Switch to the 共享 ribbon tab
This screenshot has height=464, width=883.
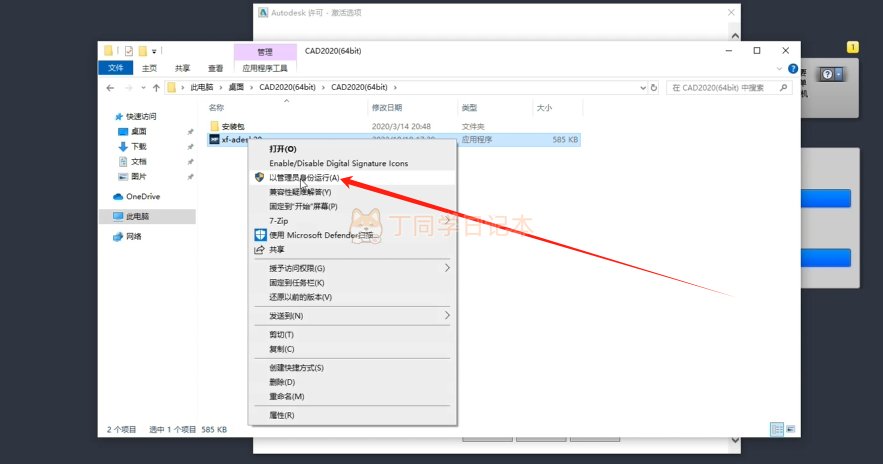pyautogui.click(x=182, y=68)
